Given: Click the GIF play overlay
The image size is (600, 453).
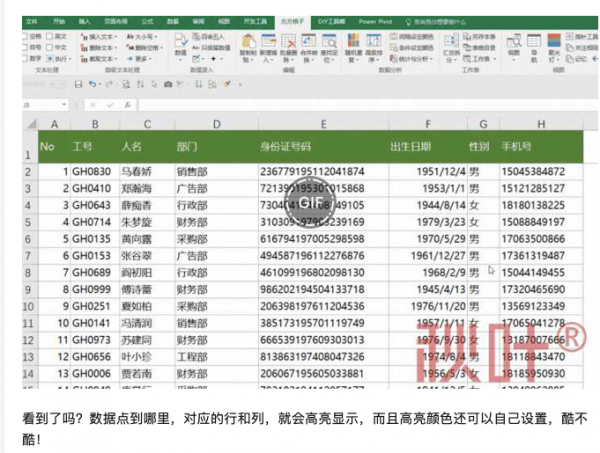Looking at the screenshot, I should click(x=310, y=202).
